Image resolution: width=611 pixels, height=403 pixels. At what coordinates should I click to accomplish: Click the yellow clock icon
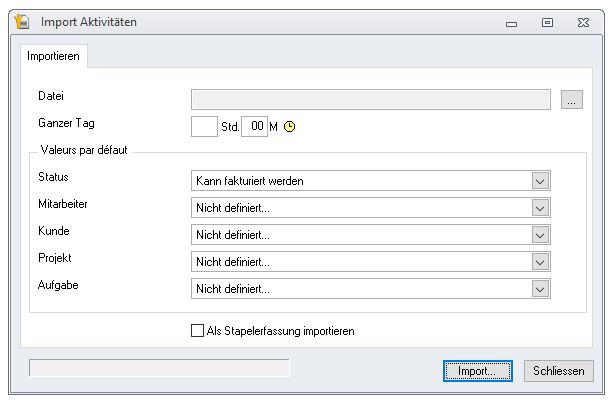pos(289,127)
